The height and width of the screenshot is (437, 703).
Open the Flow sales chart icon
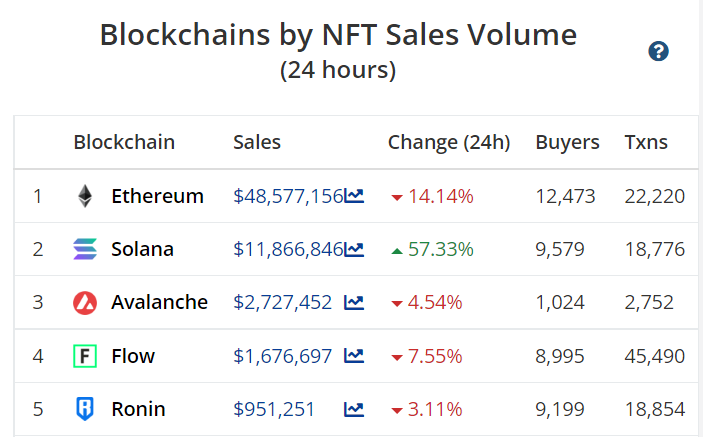click(354, 356)
